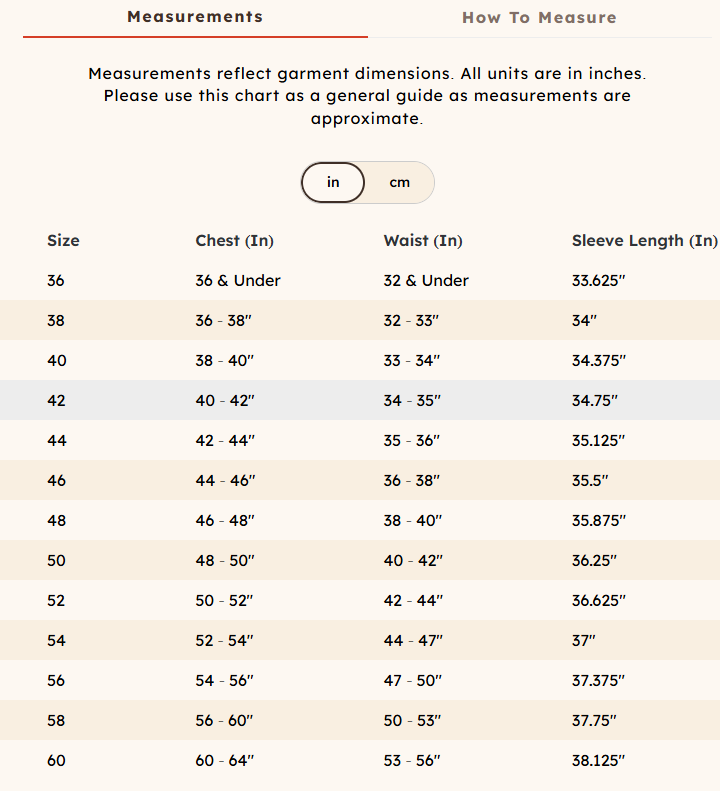The image size is (720, 791).
Task: Click the 35.875" sleeve length value
Action: [598, 521]
